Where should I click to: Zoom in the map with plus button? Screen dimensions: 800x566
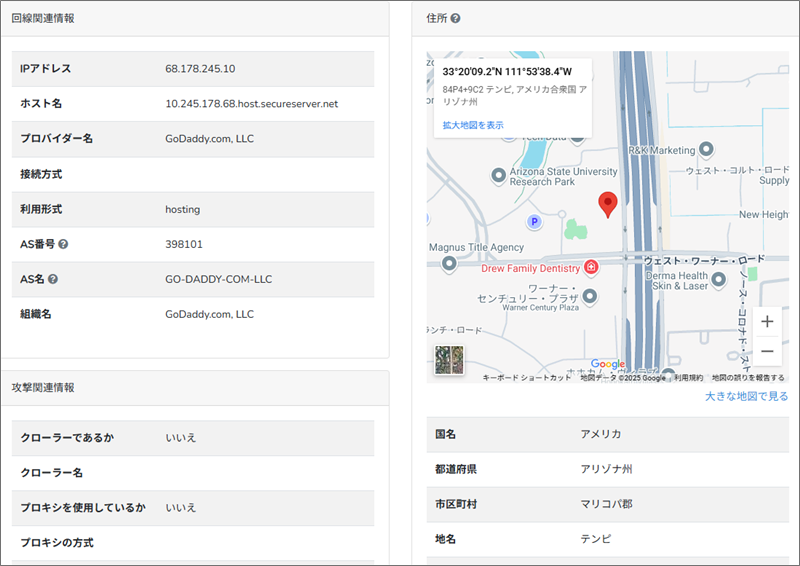pos(767,322)
